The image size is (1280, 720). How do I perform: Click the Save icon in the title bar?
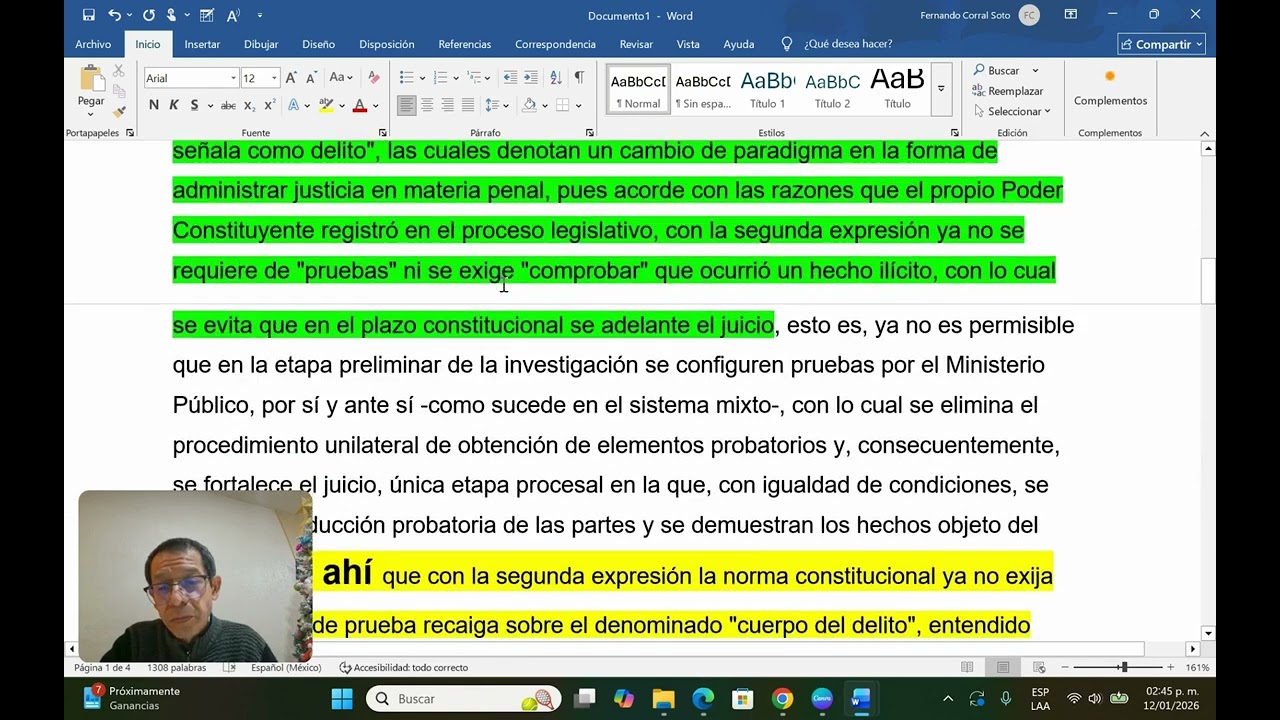point(89,15)
